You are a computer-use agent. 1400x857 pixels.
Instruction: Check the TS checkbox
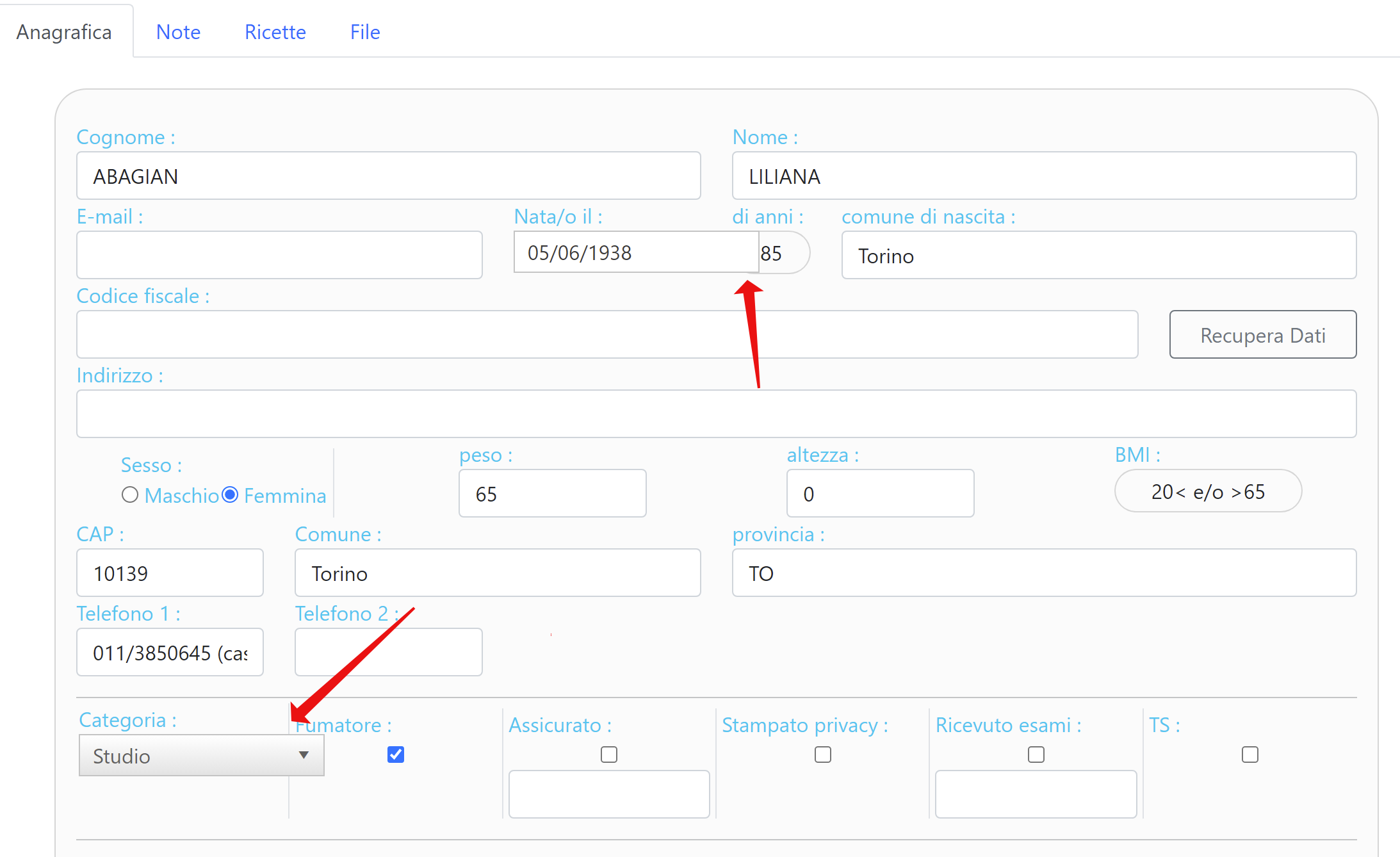pyautogui.click(x=1249, y=755)
